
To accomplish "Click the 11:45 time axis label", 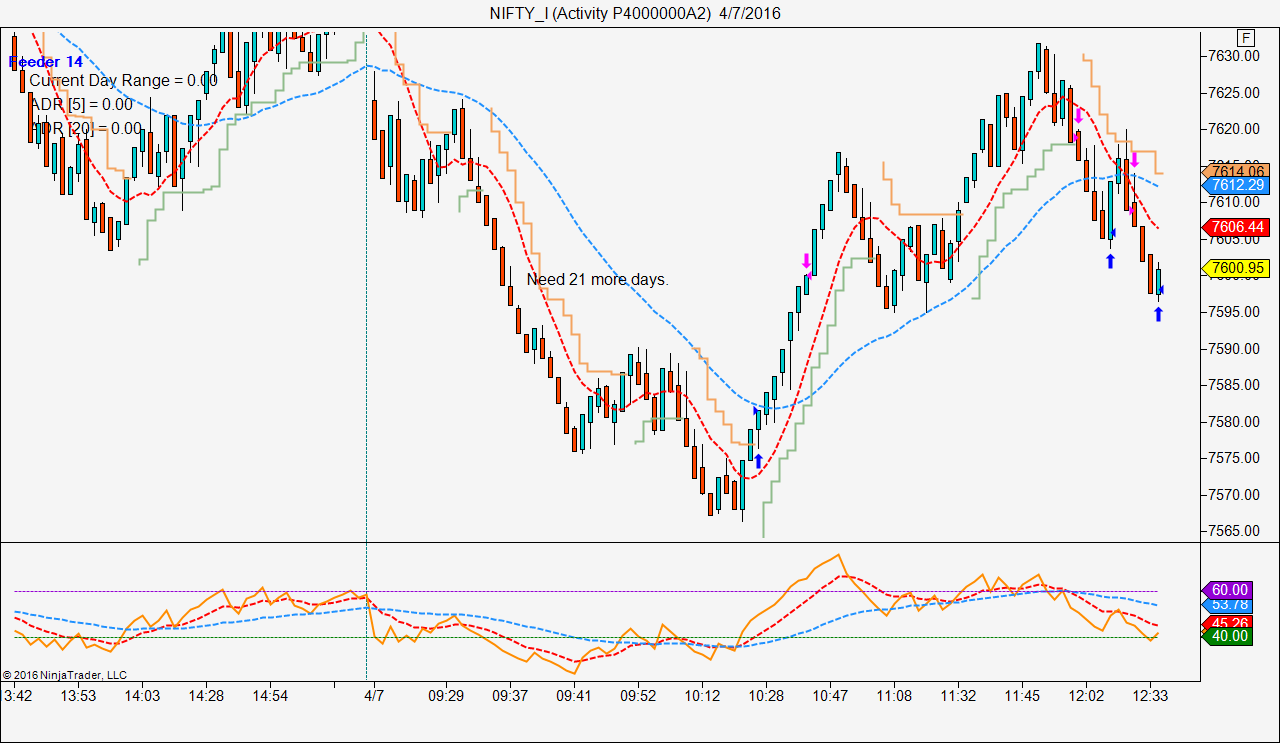I will [1022, 696].
